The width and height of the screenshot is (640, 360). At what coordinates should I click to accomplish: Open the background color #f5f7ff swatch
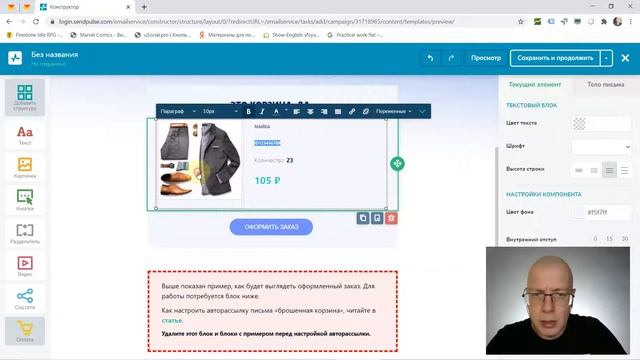pyautogui.click(x=579, y=212)
